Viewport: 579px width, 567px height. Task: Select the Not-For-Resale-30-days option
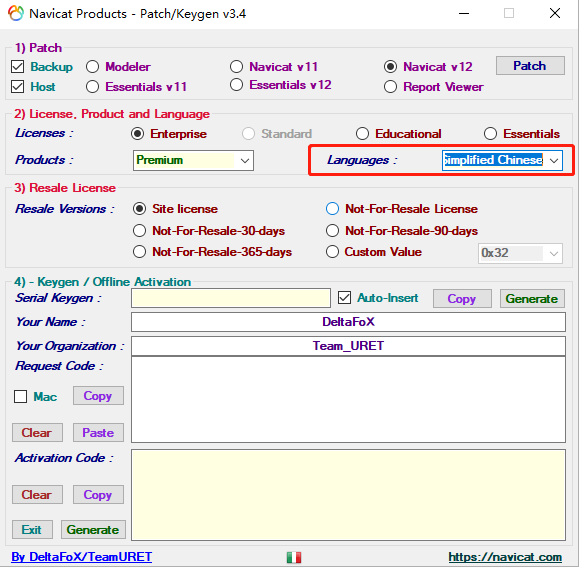(139, 231)
